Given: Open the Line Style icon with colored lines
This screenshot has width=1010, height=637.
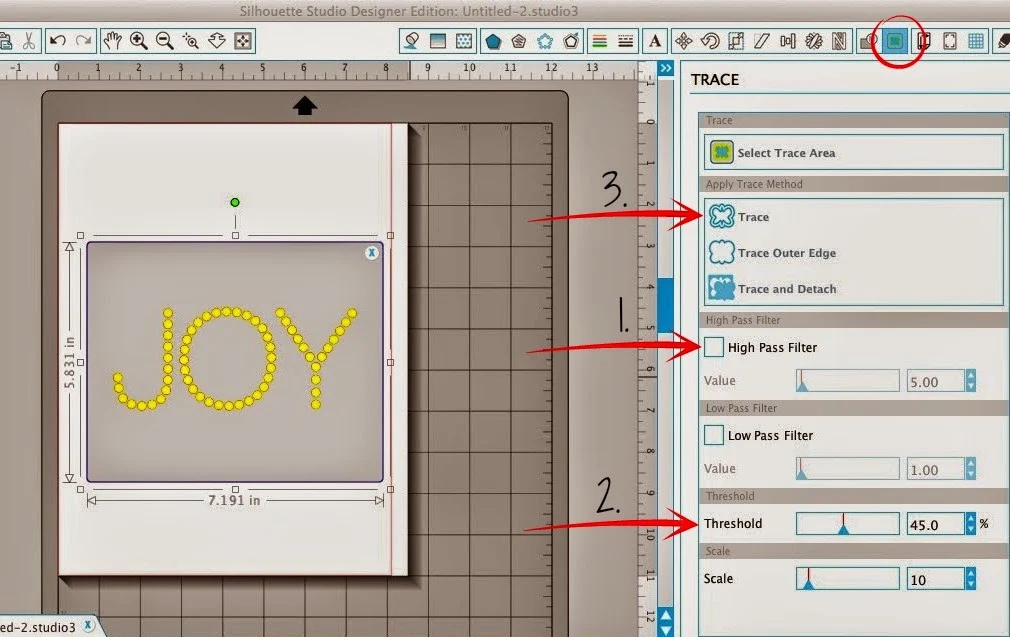Looking at the screenshot, I should (x=600, y=41).
